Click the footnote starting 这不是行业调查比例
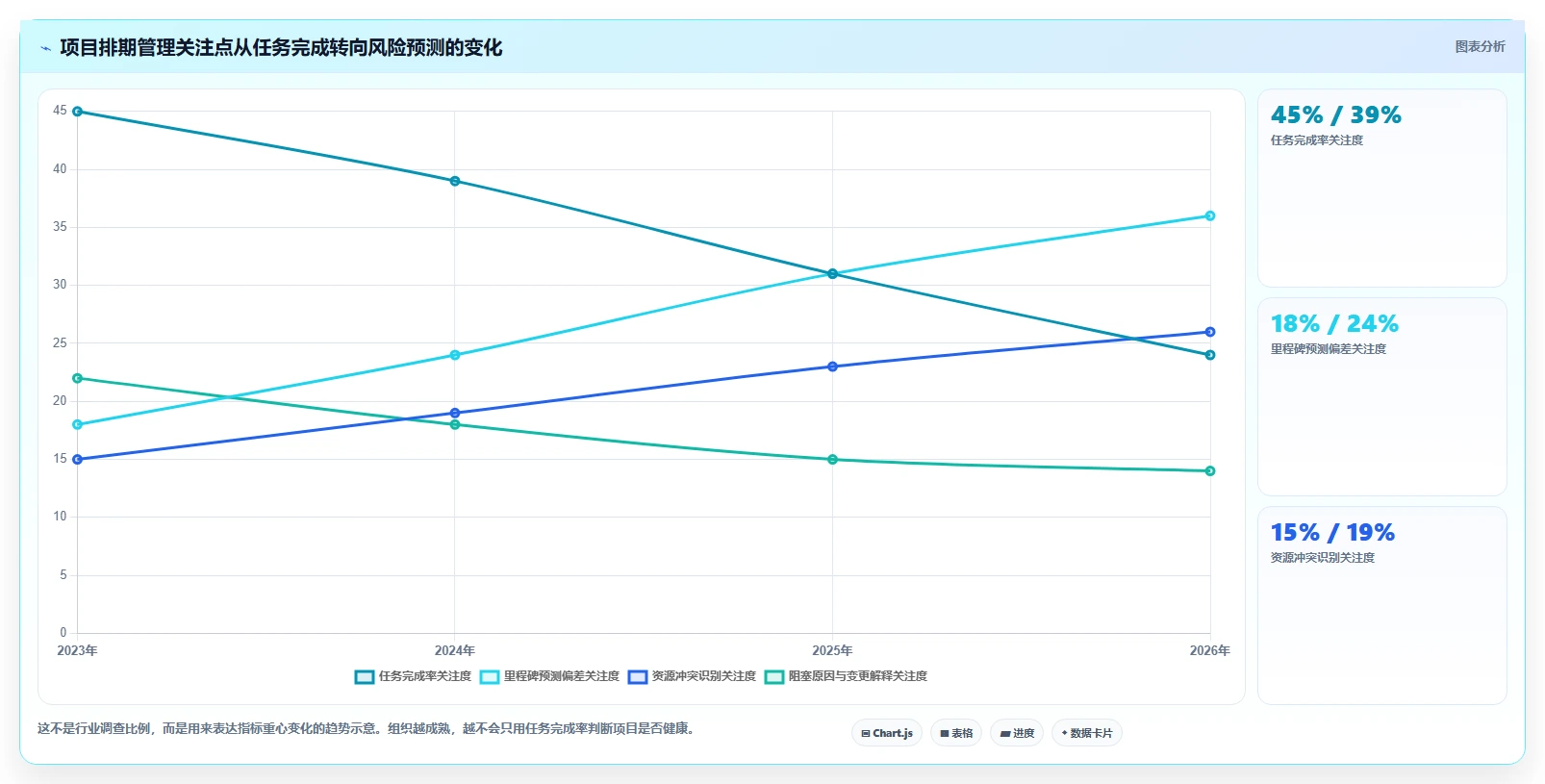 367,729
